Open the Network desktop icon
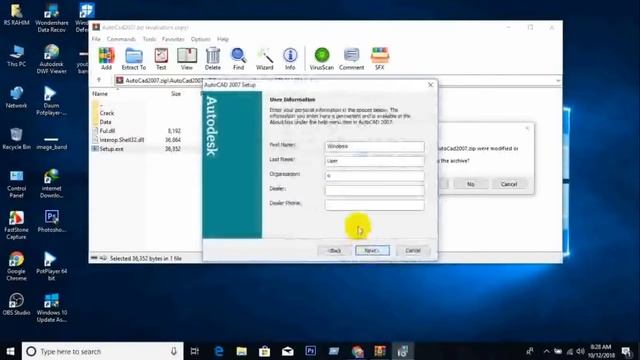Screen dimensions: 640x360 coord(16,97)
